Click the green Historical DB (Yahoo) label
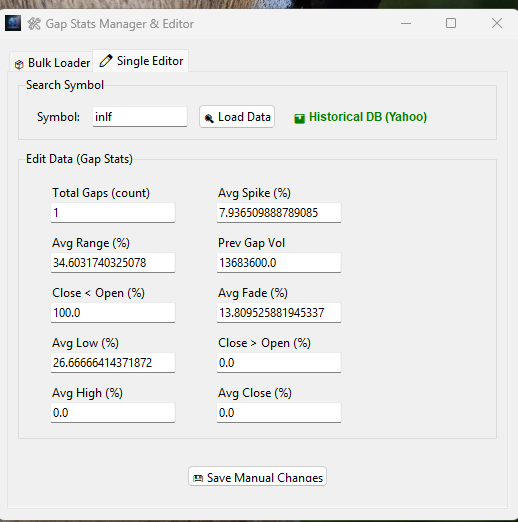 coord(368,117)
